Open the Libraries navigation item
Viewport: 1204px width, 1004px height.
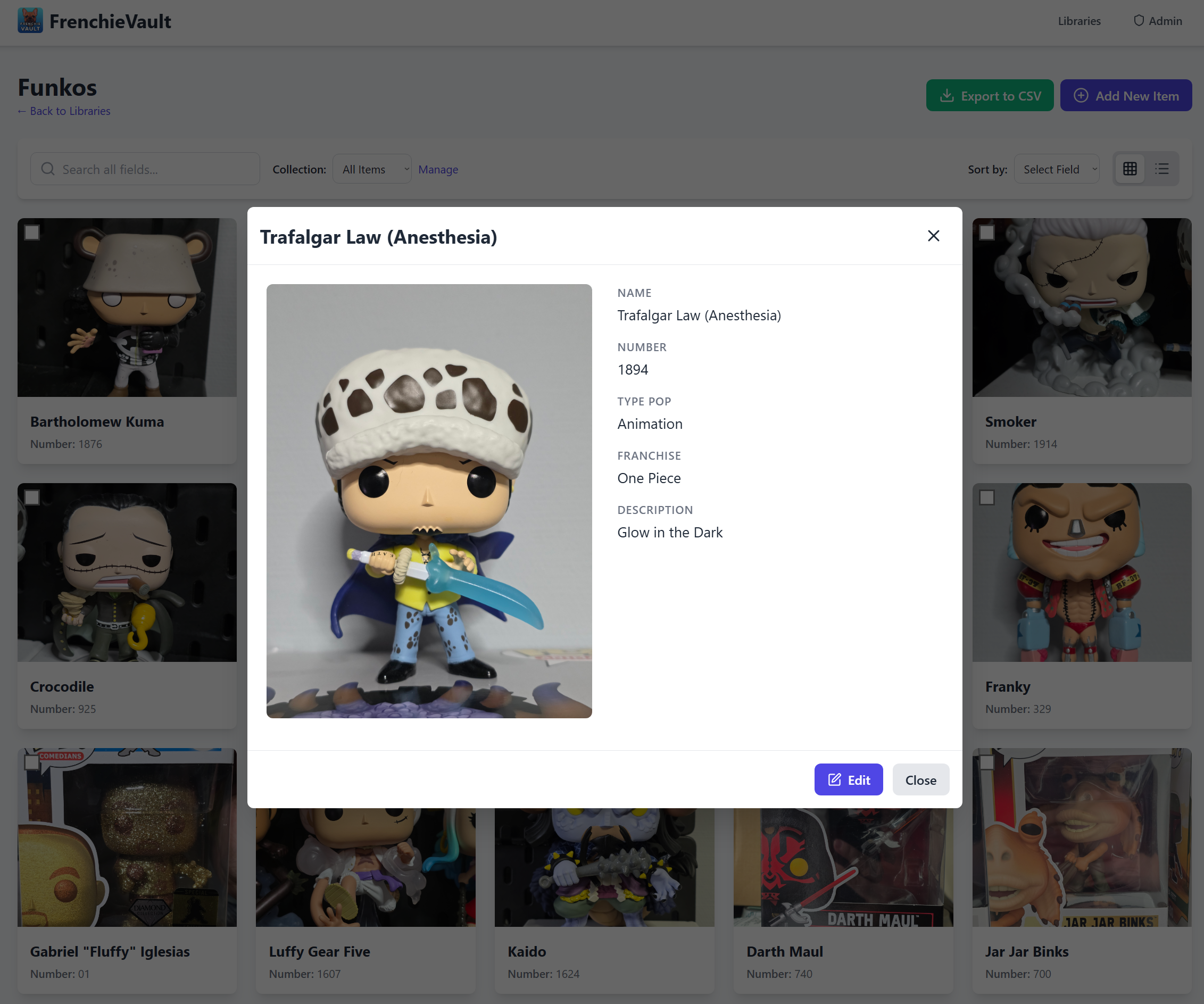coord(1079,21)
